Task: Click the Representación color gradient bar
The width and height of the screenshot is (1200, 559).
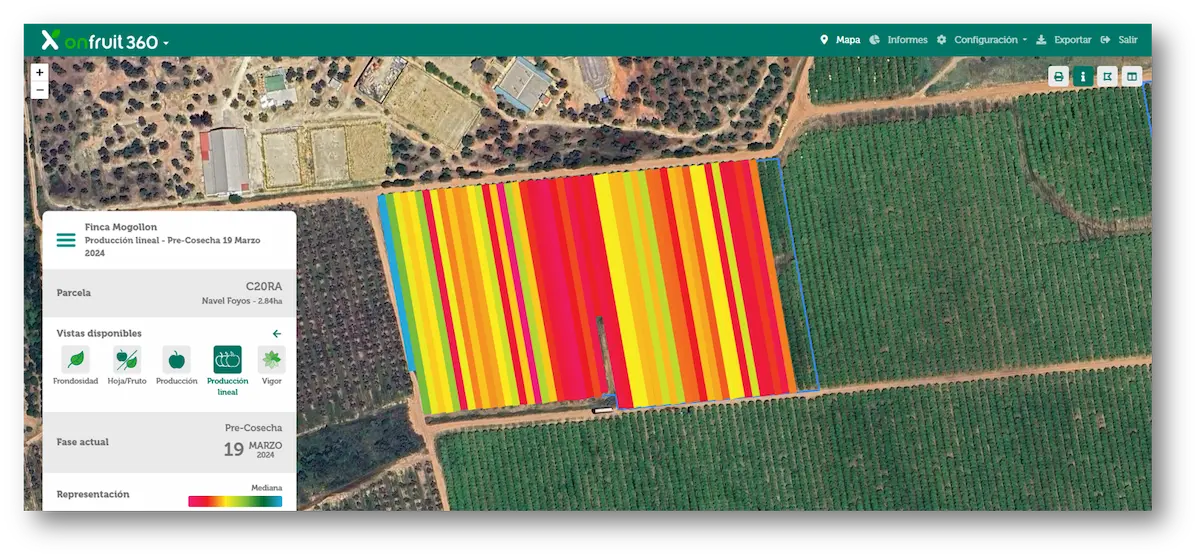Action: pyautogui.click(x=235, y=501)
